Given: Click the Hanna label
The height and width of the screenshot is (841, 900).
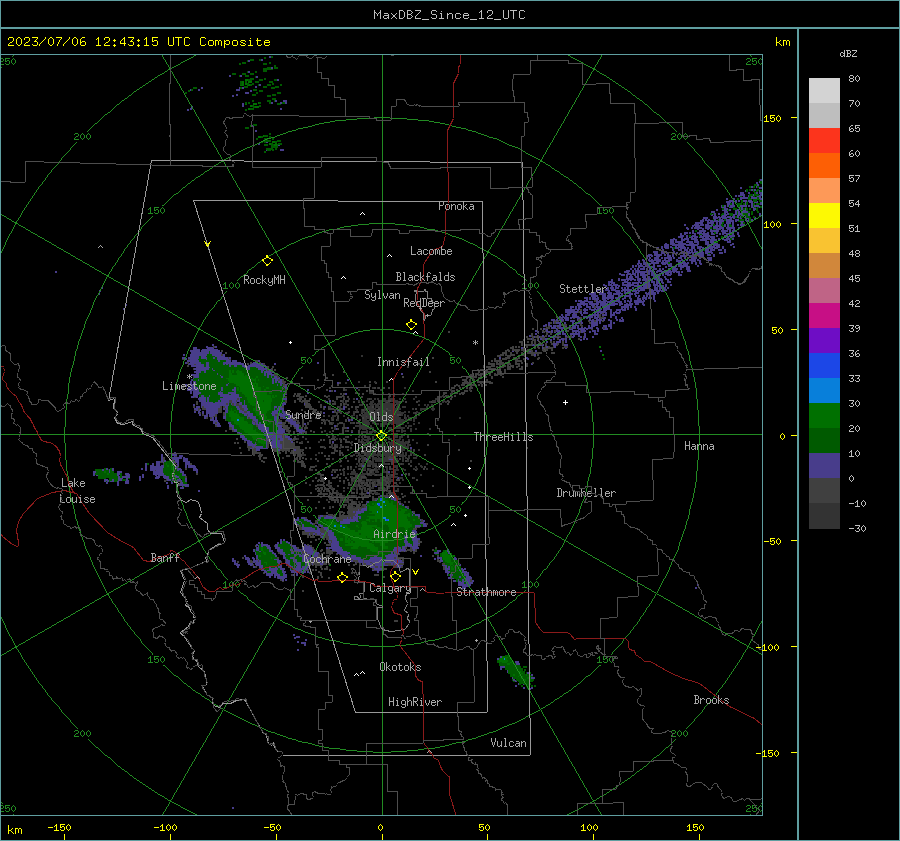Looking at the screenshot, I should [699, 446].
